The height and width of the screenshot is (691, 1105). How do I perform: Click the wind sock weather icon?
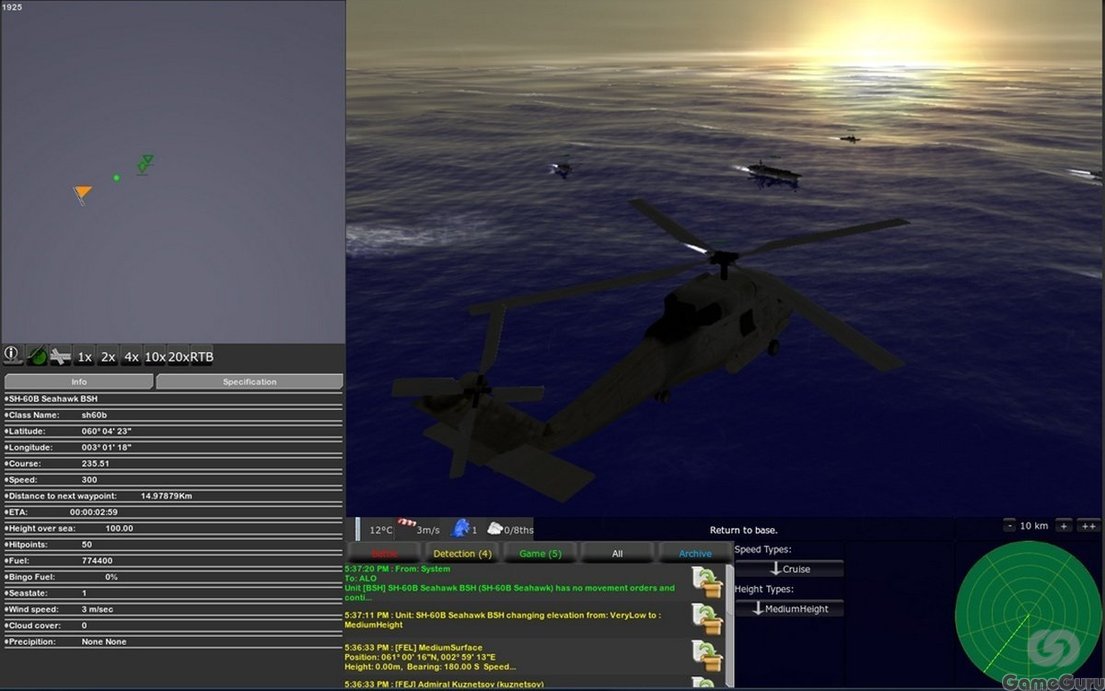pos(407,525)
